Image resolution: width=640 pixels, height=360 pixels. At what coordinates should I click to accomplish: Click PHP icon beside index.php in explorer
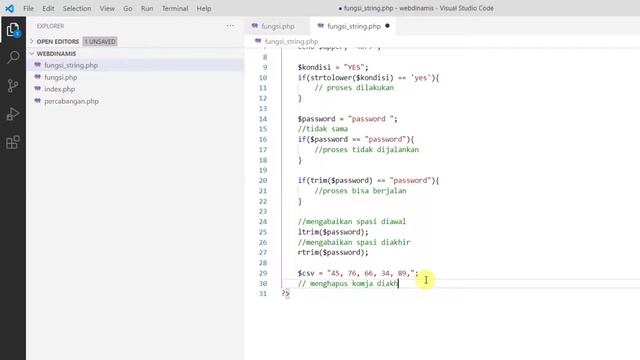tap(38, 89)
